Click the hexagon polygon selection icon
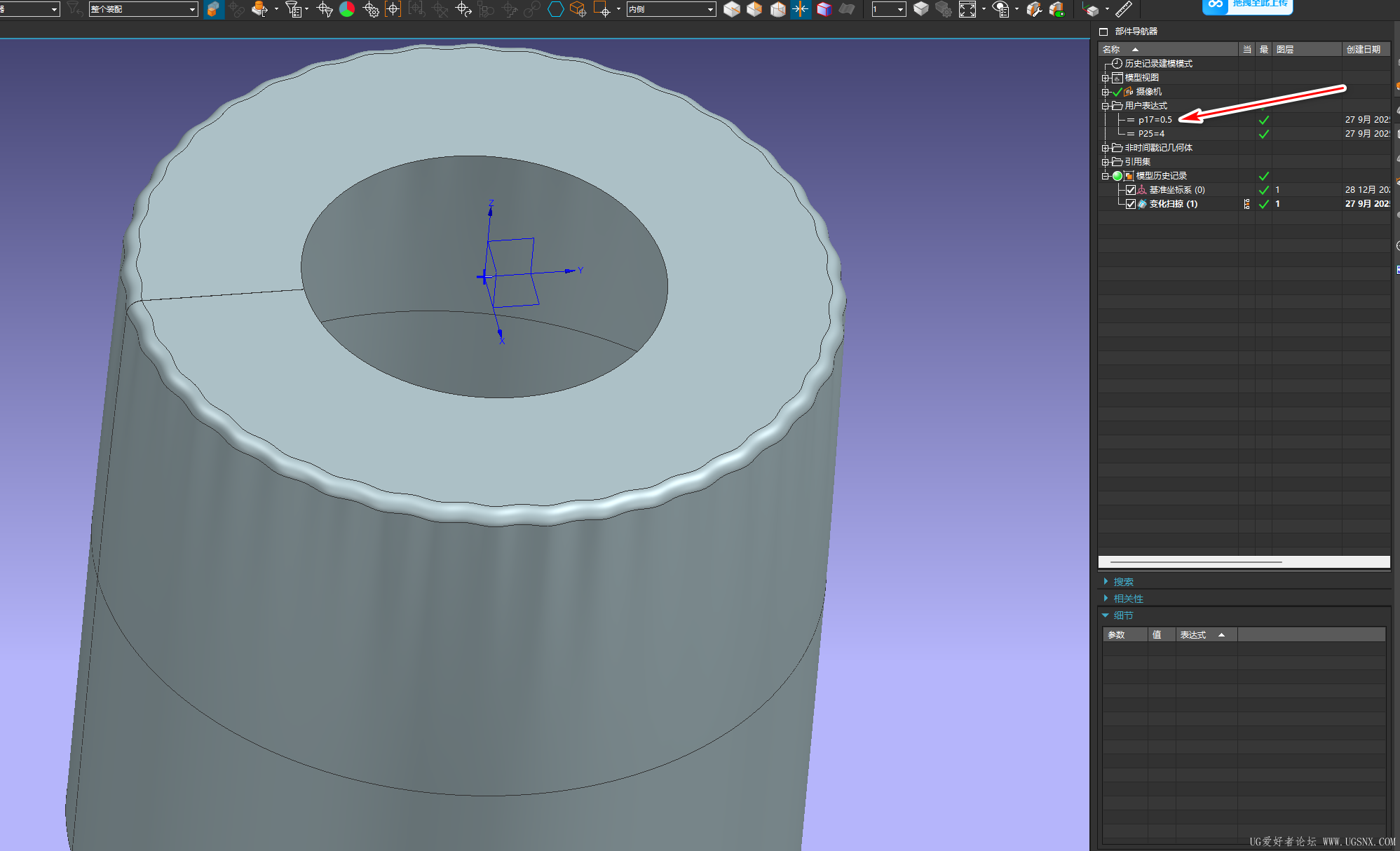This screenshot has height=851, width=1400. point(555,9)
